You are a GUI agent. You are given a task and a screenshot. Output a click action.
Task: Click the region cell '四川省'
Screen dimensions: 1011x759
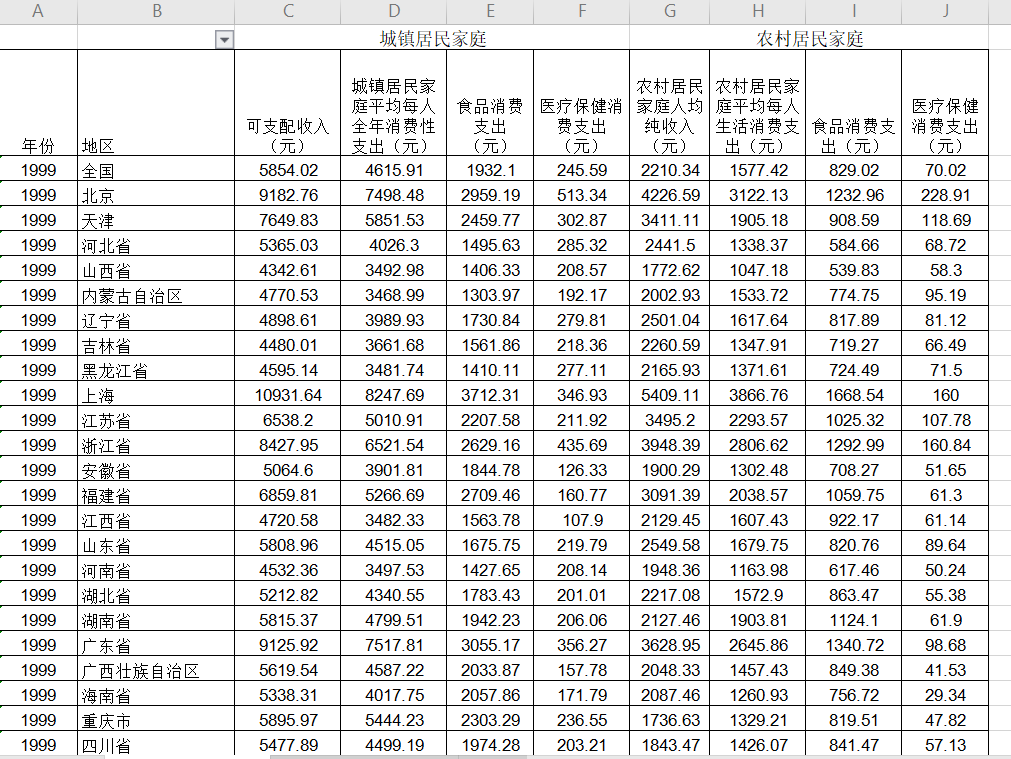click(156, 745)
